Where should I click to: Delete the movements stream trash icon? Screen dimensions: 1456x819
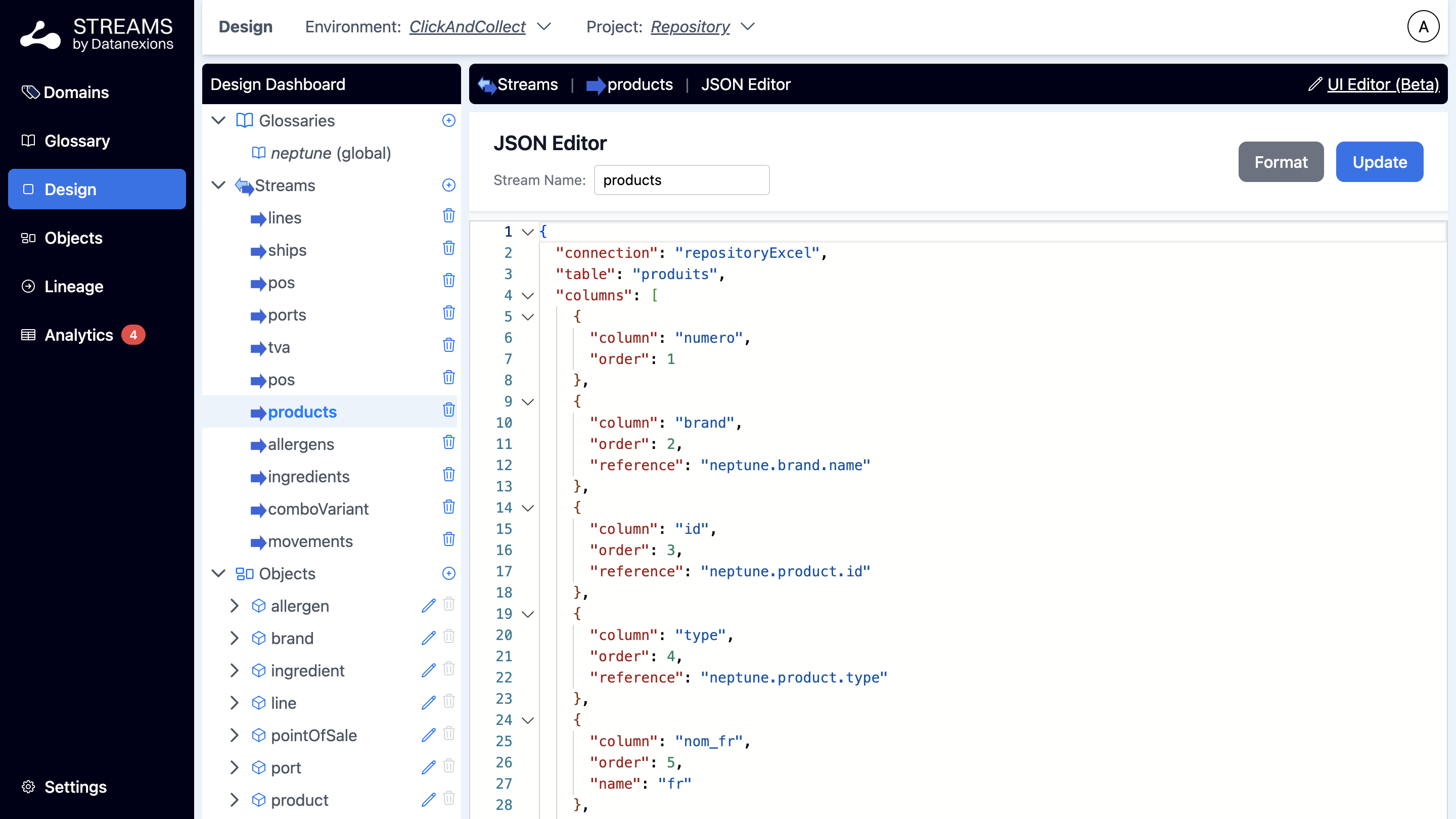coord(449,540)
